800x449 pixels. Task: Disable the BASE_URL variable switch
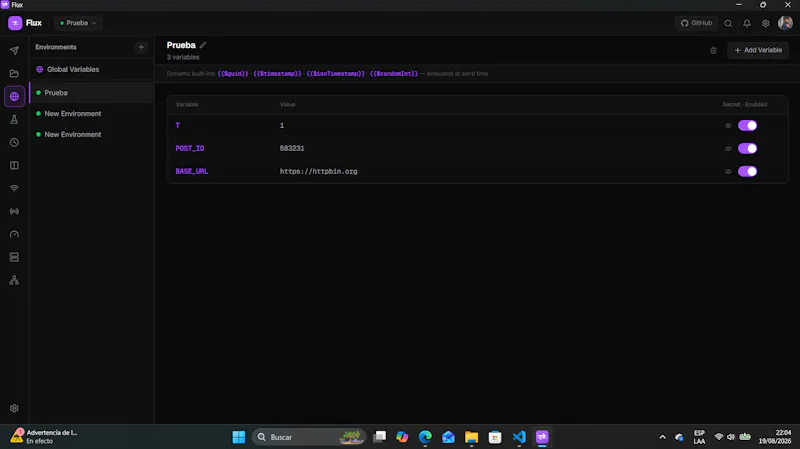point(747,171)
